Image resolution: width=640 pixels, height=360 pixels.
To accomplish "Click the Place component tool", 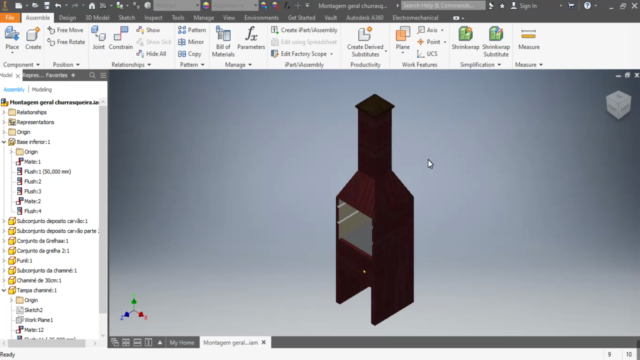I will point(12,39).
